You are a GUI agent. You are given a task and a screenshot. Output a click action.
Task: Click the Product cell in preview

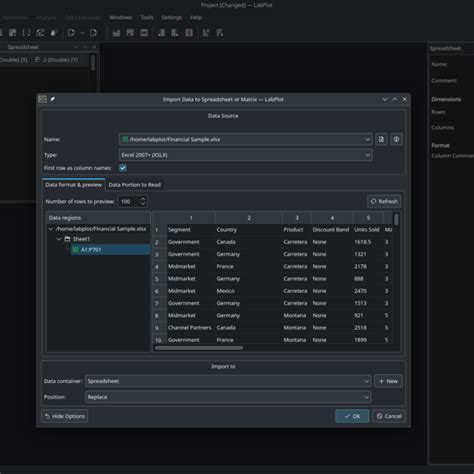click(x=297, y=230)
